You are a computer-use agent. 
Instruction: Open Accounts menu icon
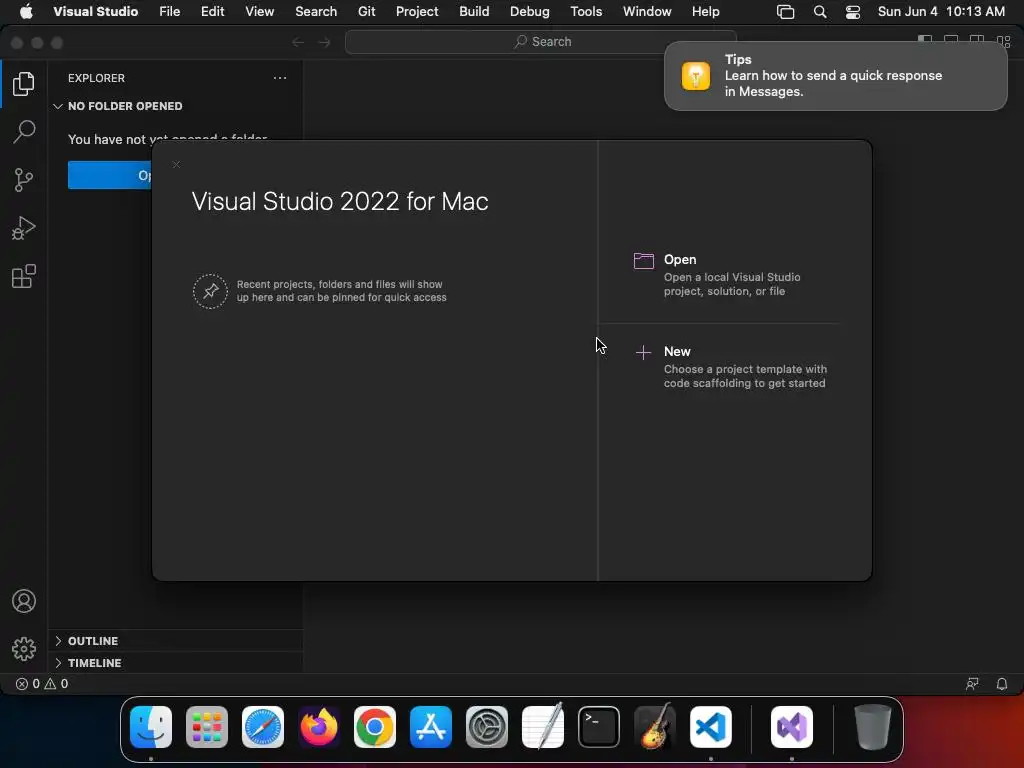coord(24,601)
